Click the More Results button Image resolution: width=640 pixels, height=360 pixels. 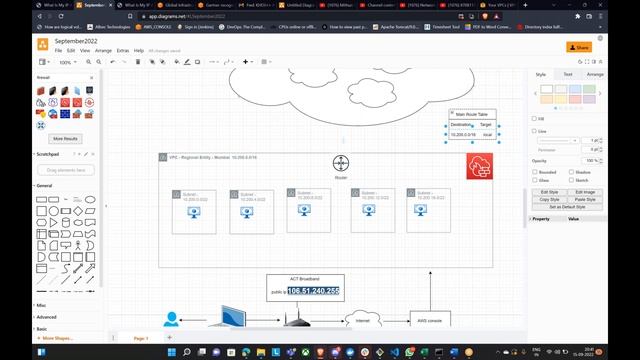tap(65, 139)
